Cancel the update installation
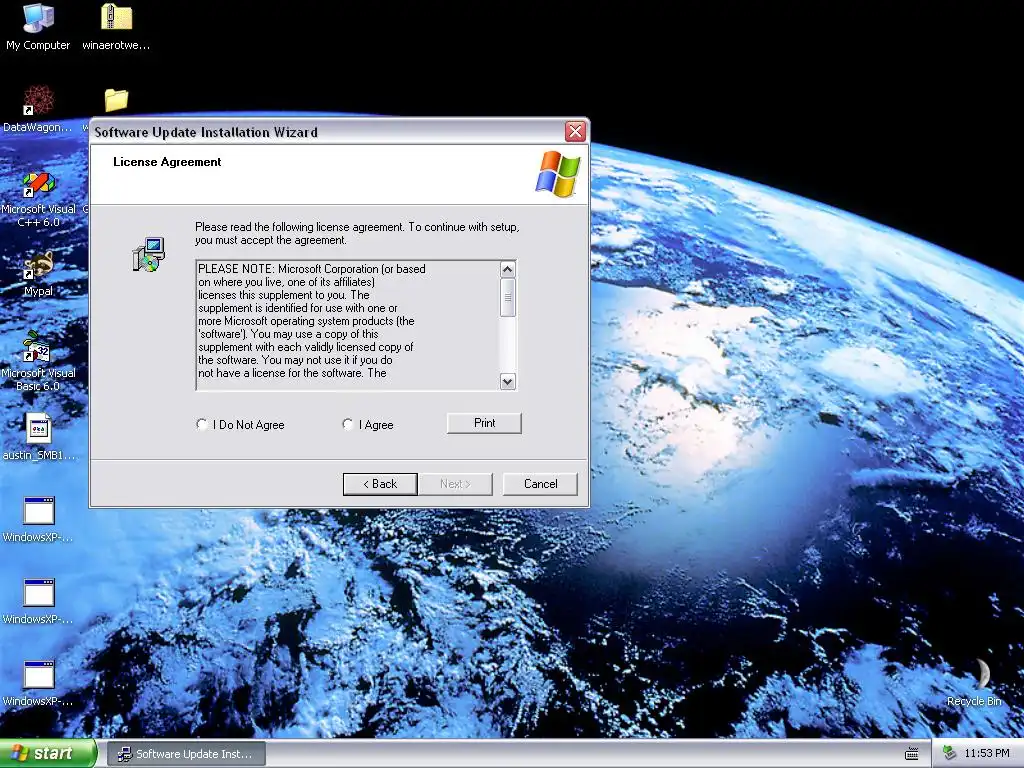The width and height of the screenshot is (1024, 768). pyautogui.click(x=540, y=484)
